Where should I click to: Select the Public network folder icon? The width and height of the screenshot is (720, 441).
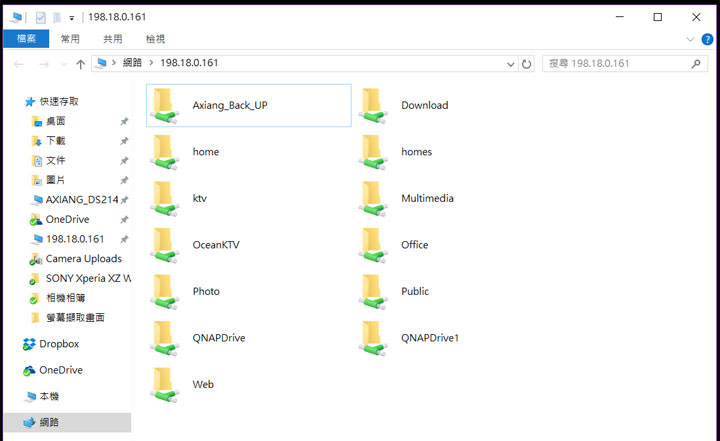tap(373, 291)
